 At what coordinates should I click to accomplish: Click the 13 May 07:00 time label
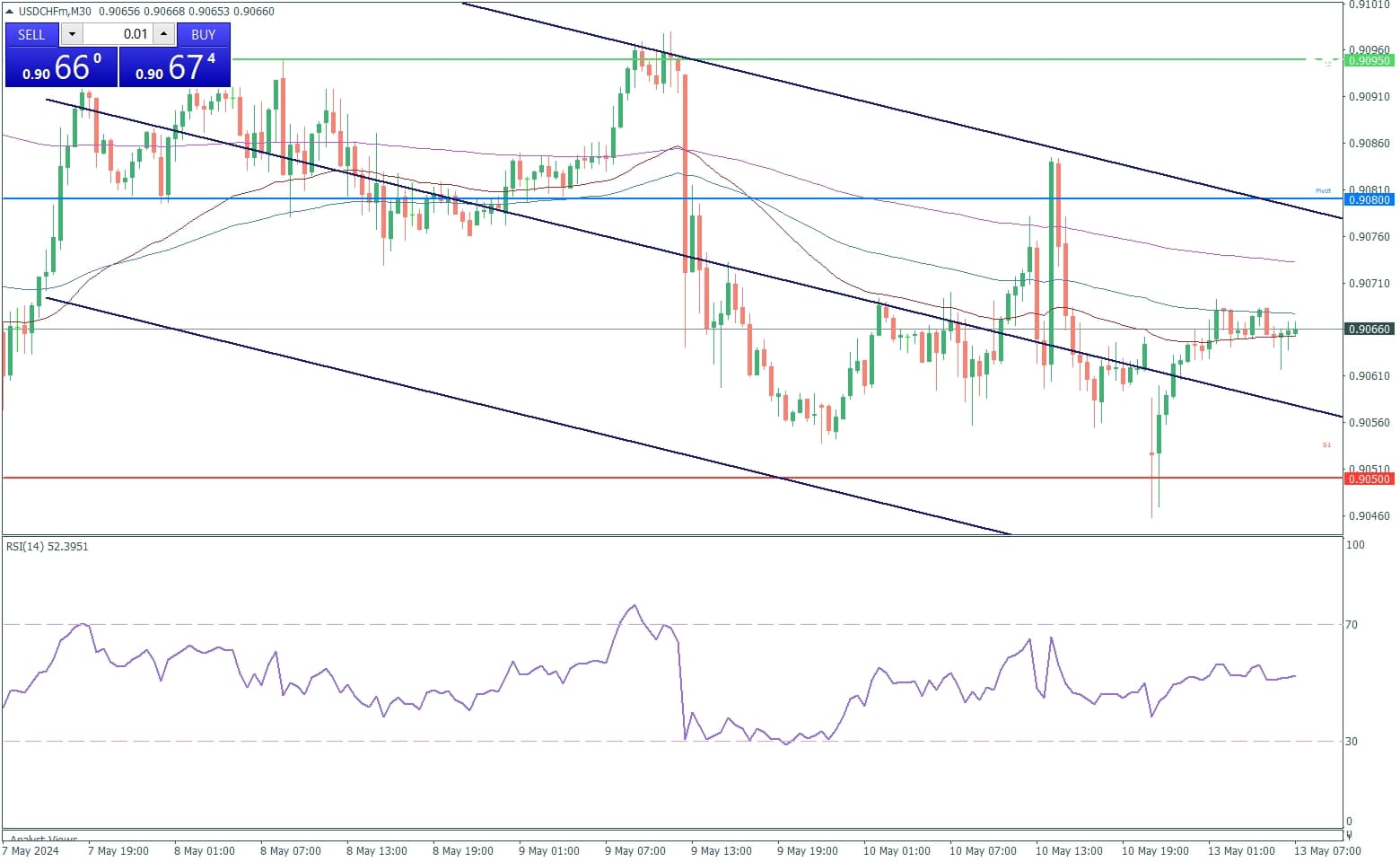(1327, 851)
